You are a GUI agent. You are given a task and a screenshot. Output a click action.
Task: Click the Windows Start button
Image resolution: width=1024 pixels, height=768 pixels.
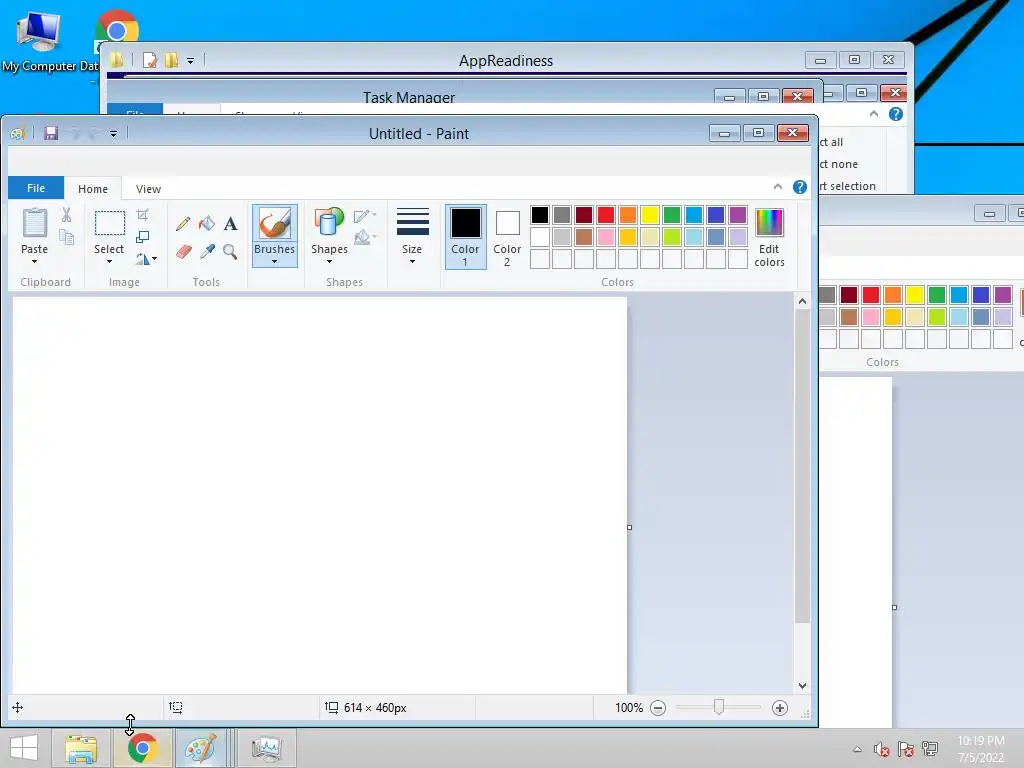24,748
